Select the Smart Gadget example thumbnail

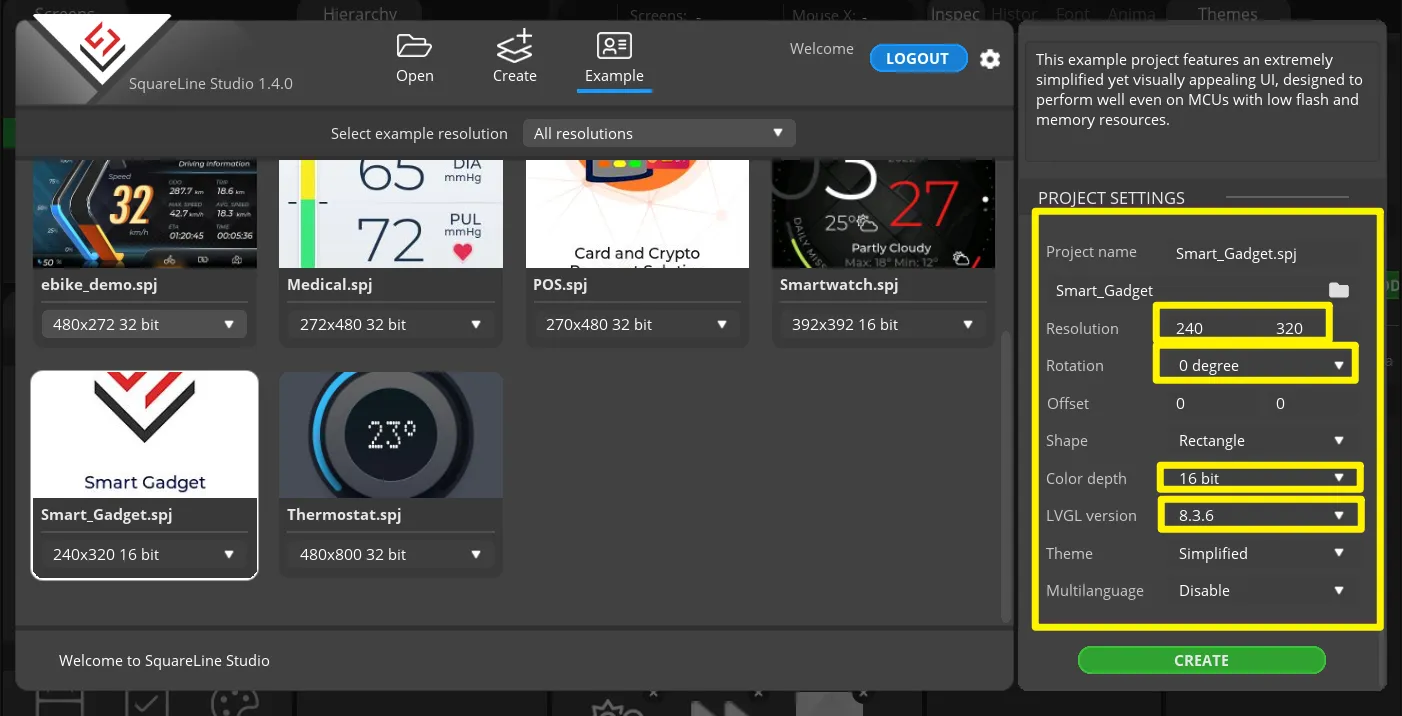pyautogui.click(x=145, y=435)
